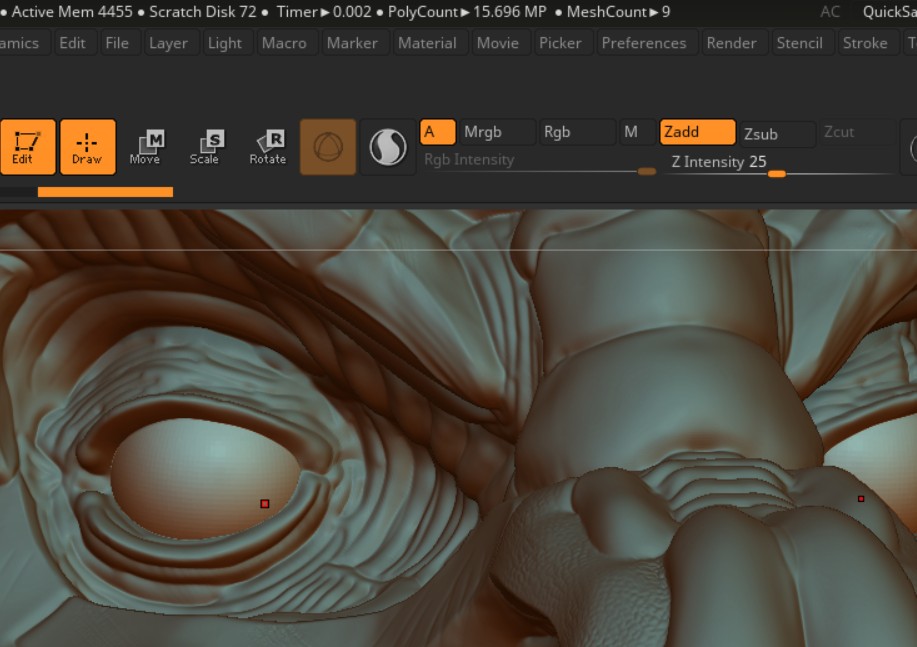Image resolution: width=917 pixels, height=647 pixels.
Task: Open the Preferences menu
Action: coord(644,43)
